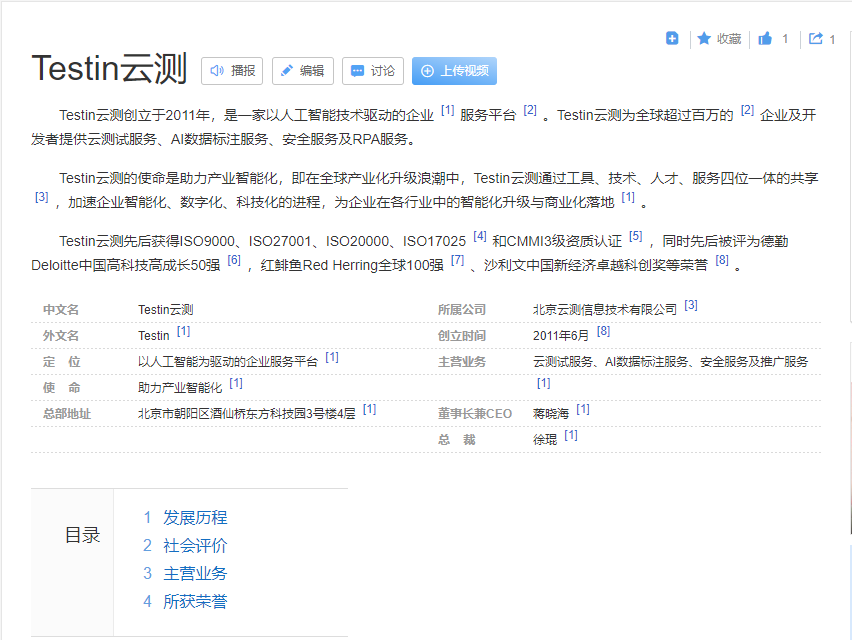The height and width of the screenshot is (640, 852).
Task: Click reference [2] after 服务平台 in intro
Action: click(x=530, y=110)
